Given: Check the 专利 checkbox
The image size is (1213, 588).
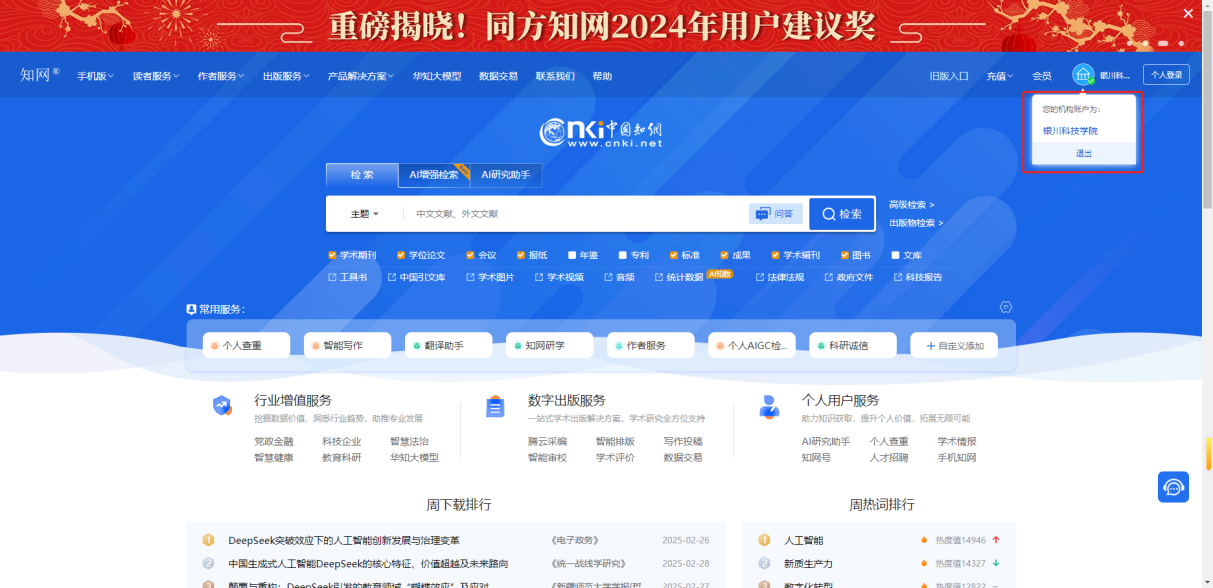Looking at the screenshot, I should 622,255.
